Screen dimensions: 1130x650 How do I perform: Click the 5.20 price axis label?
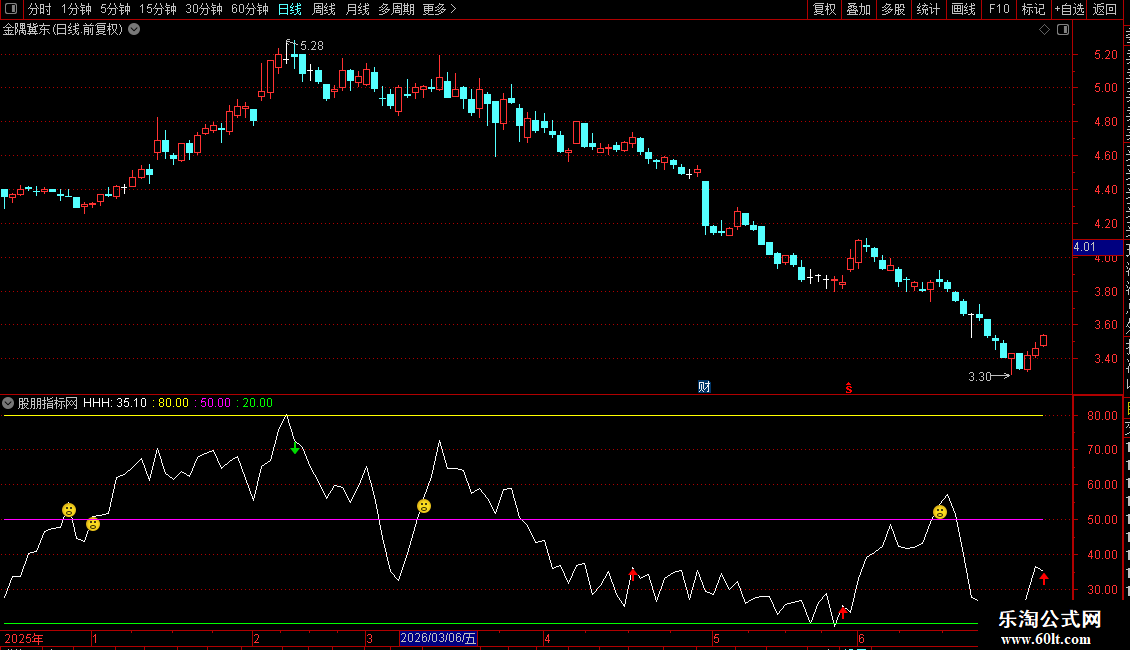pos(1105,55)
